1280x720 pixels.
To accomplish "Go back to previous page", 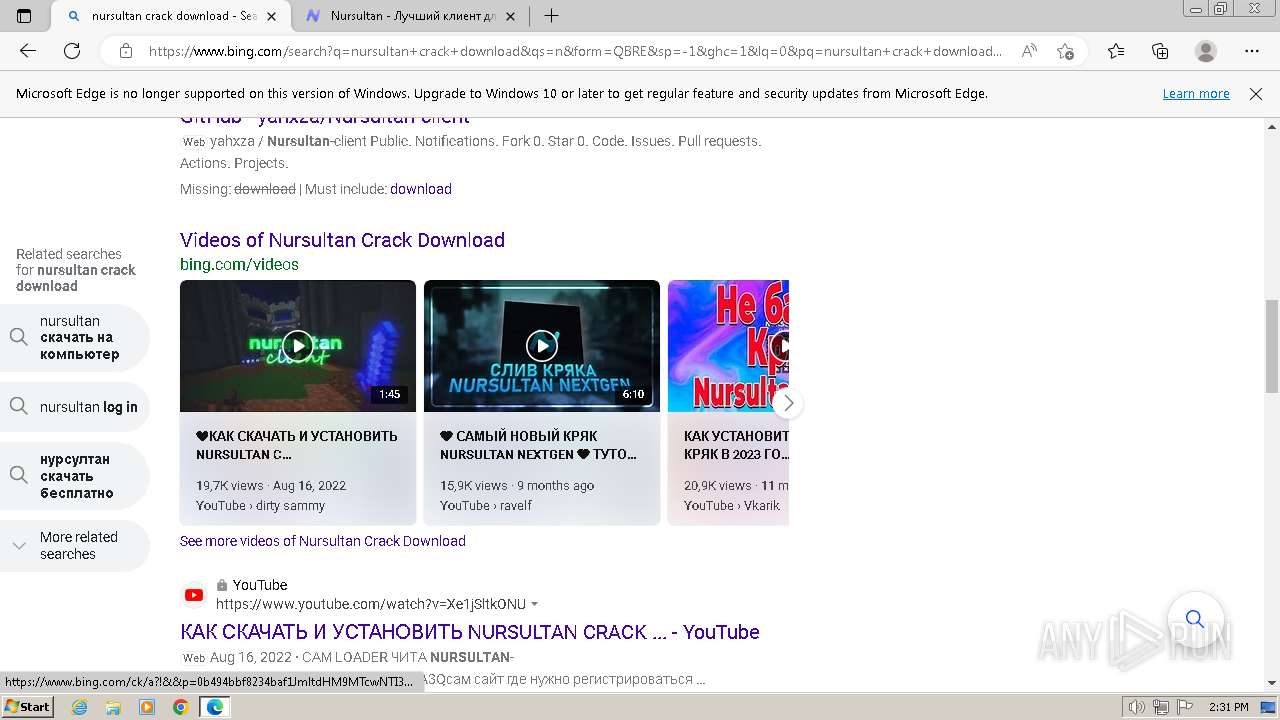I will (x=28, y=51).
